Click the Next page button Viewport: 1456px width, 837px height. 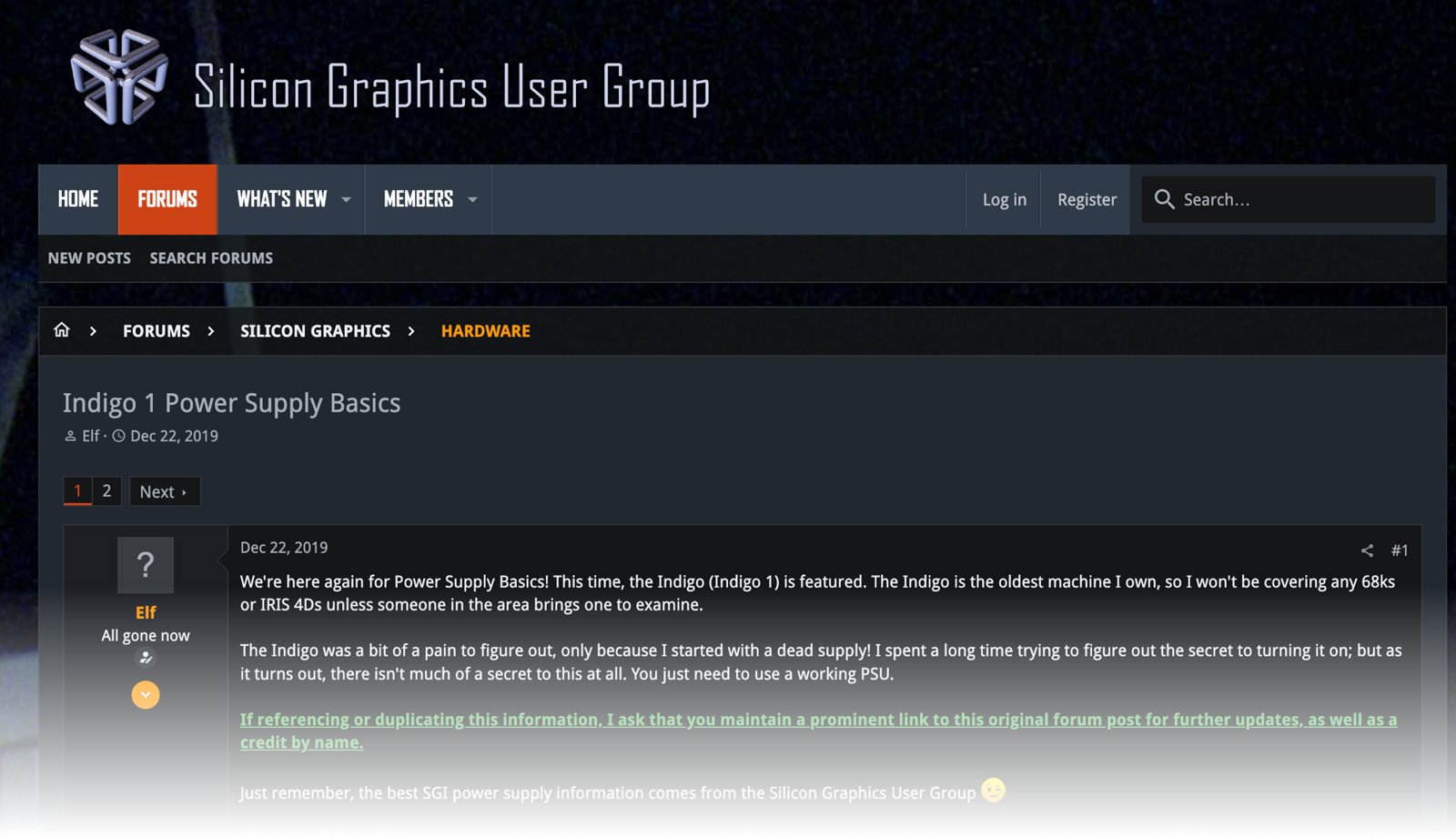coord(165,491)
